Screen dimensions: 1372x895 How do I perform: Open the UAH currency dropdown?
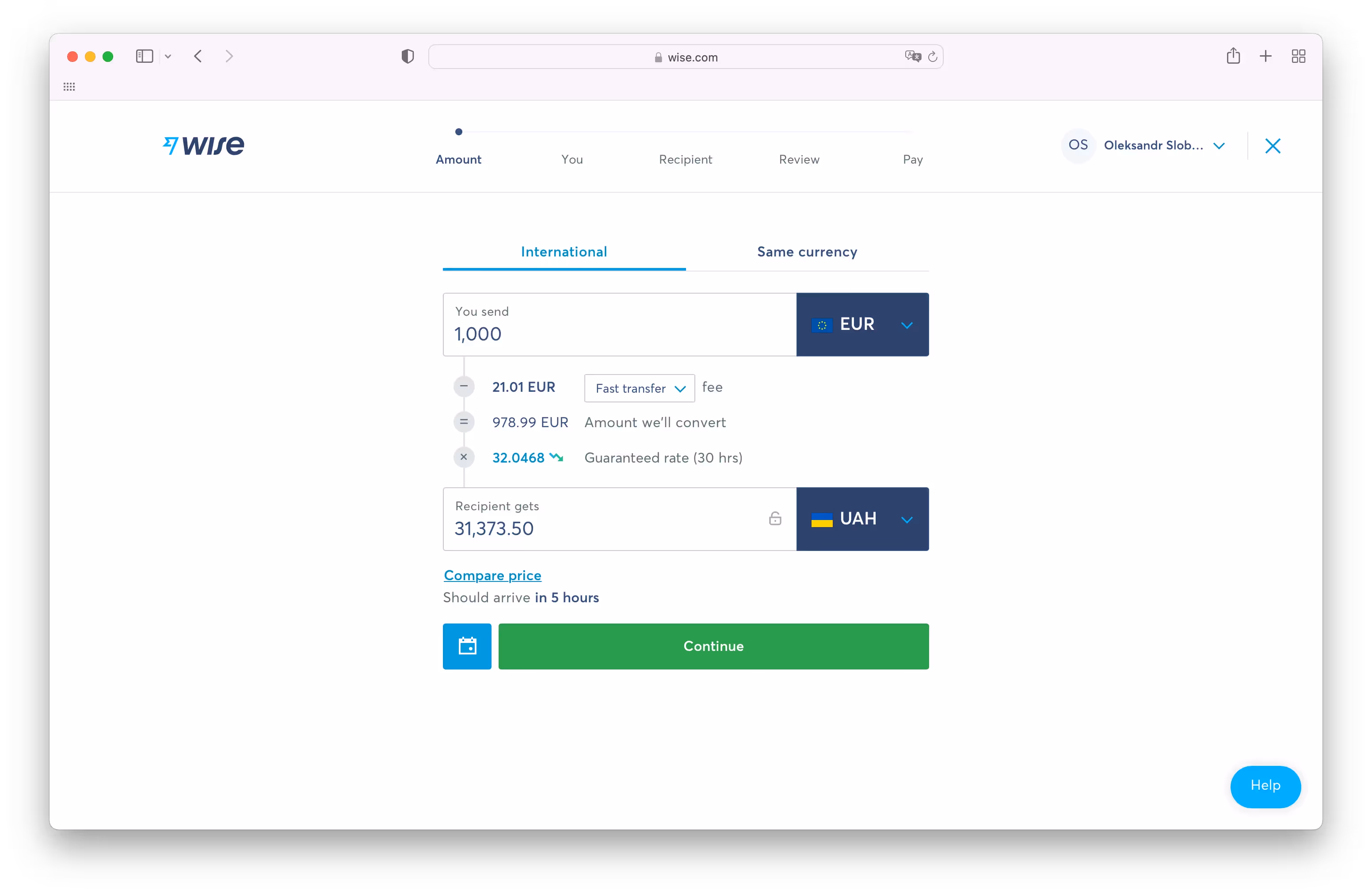coord(862,519)
